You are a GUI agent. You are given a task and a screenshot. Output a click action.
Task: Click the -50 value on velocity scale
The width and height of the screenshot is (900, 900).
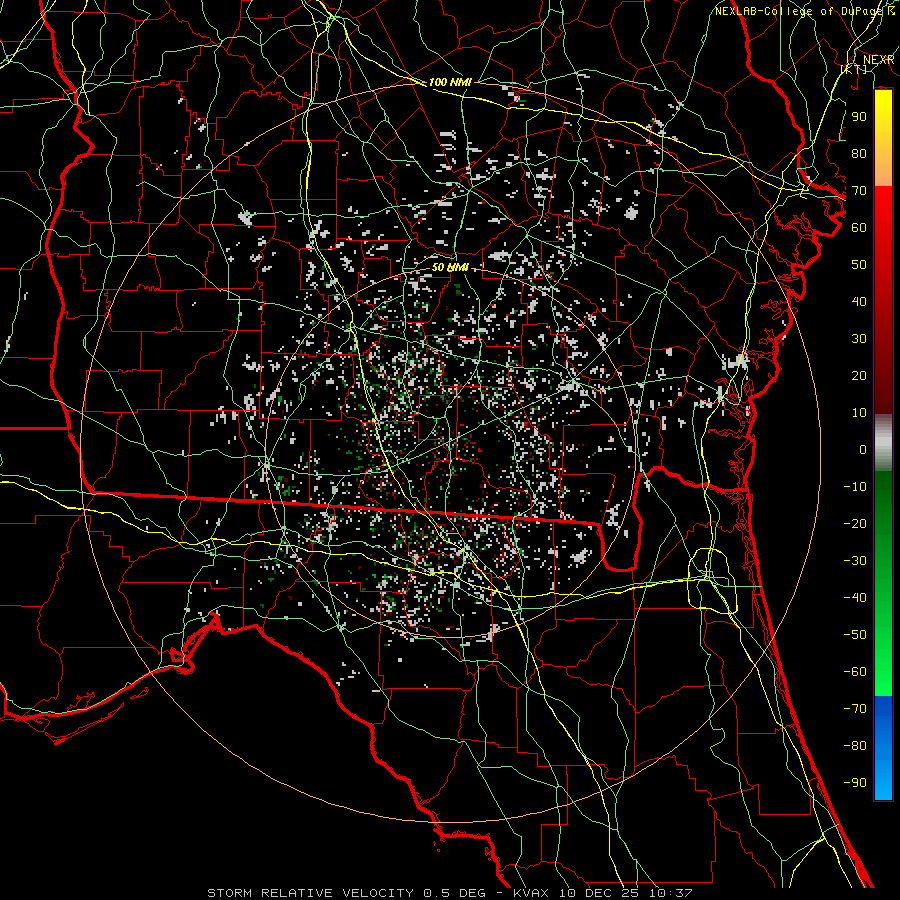(855, 635)
